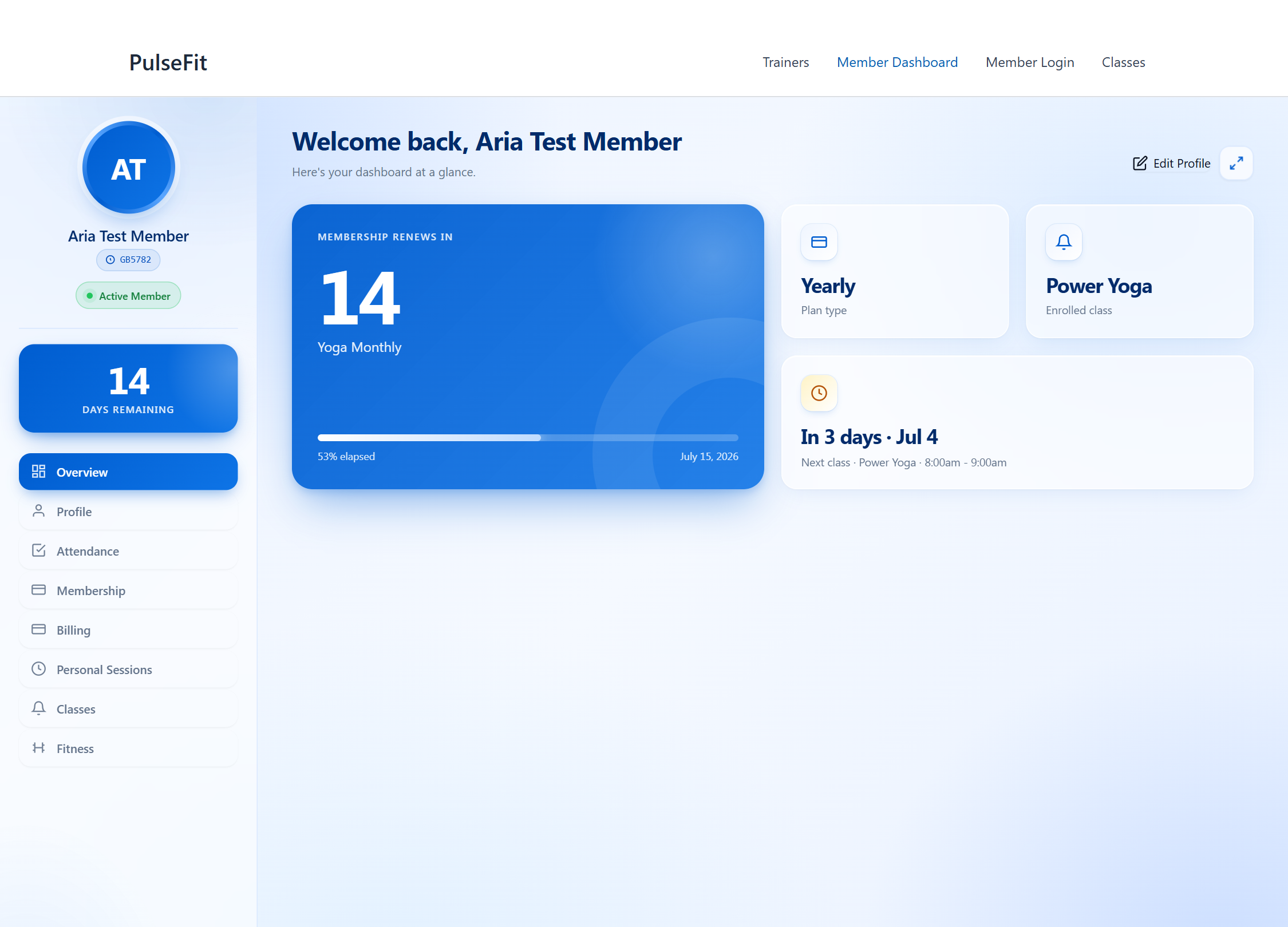The width and height of the screenshot is (1288, 927).
Task: Select Fitness in the sidebar
Action: click(x=128, y=748)
